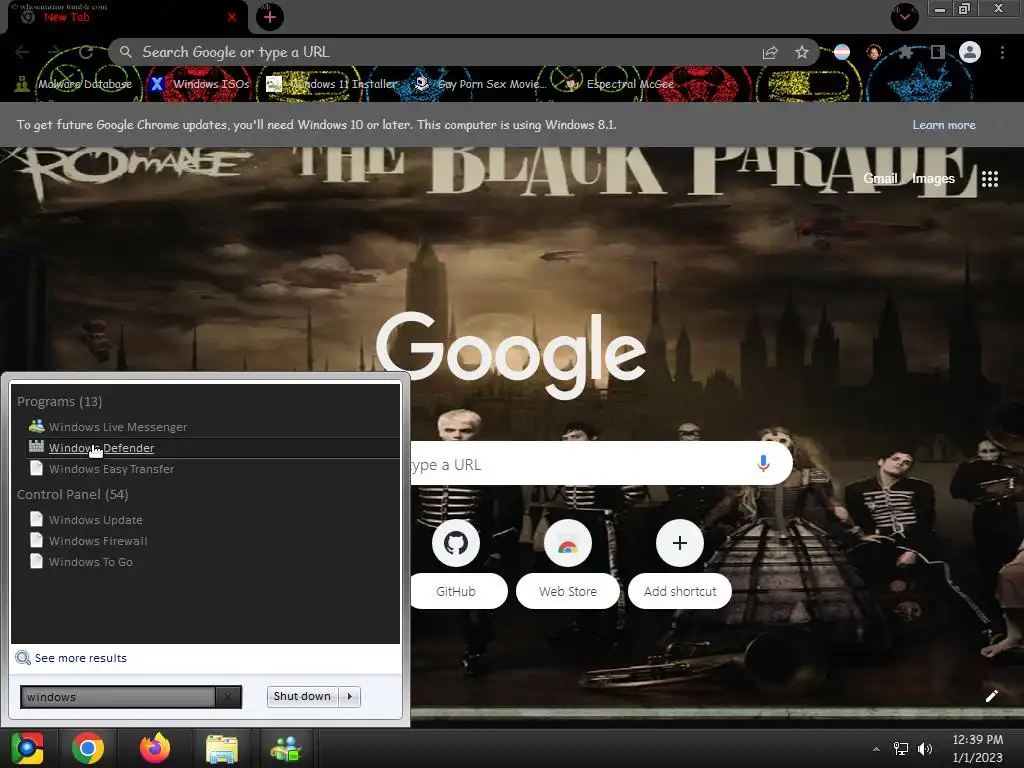Click the share page icon in address bar
The height and width of the screenshot is (768, 1024).
click(x=770, y=53)
